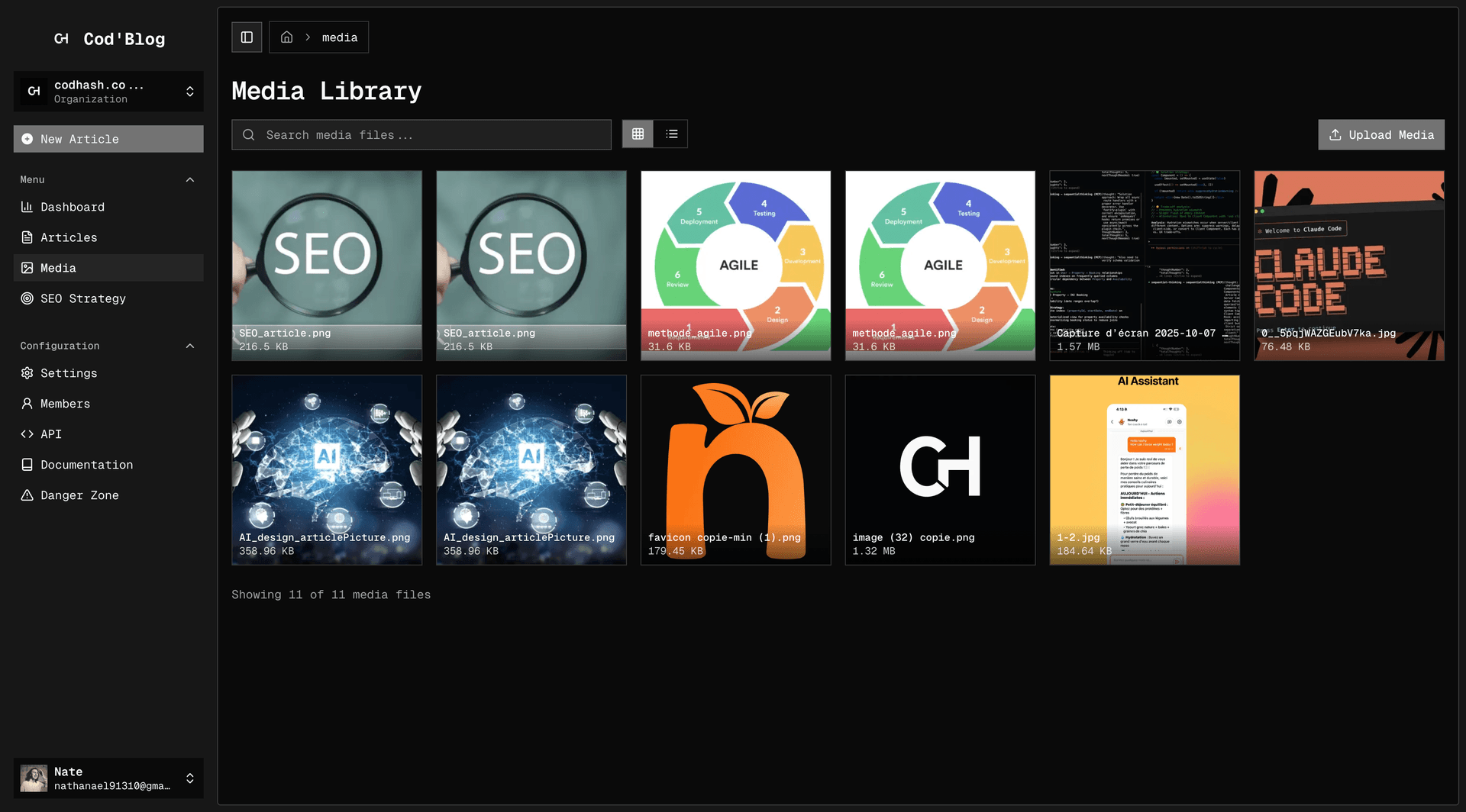Collapse the Configuration section

pos(189,346)
